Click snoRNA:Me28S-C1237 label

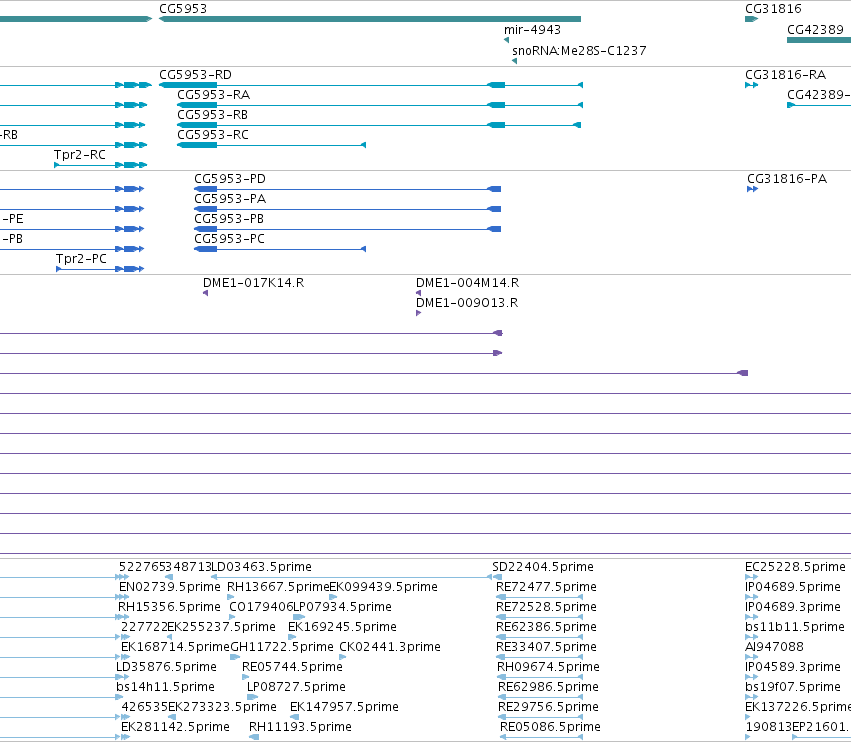tap(579, 50)
